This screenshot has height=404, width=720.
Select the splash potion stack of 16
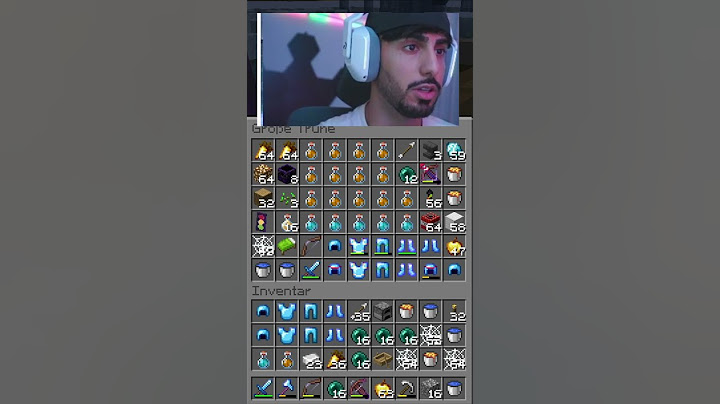point(287,222)
